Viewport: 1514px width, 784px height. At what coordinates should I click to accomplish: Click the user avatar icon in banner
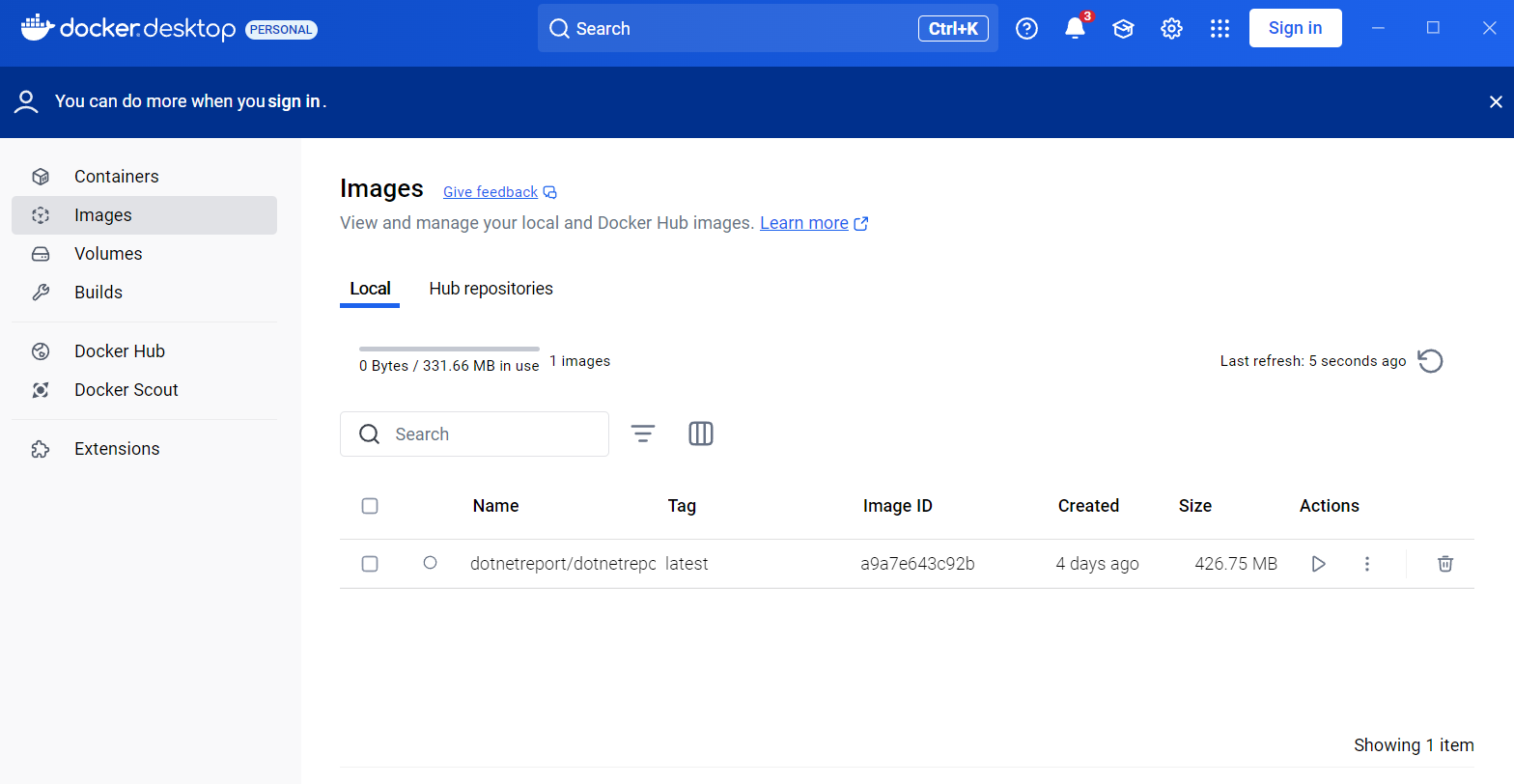[27, 101]
